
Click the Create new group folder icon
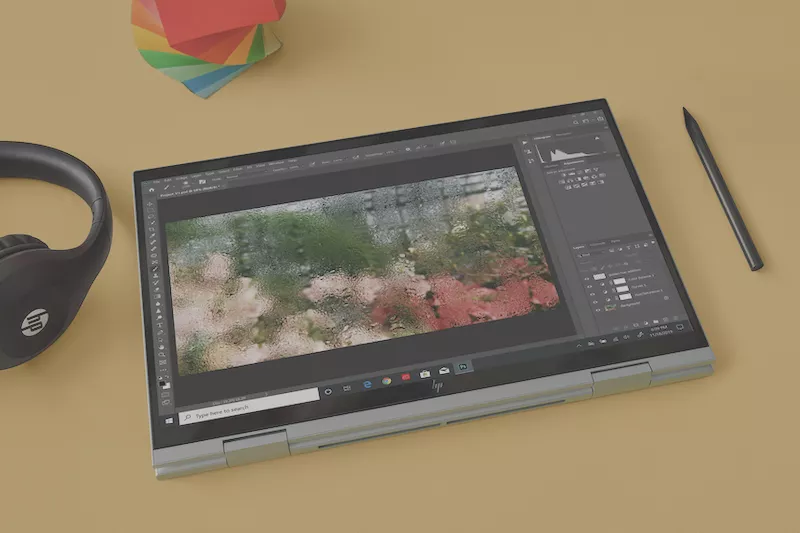click(656, 322)
